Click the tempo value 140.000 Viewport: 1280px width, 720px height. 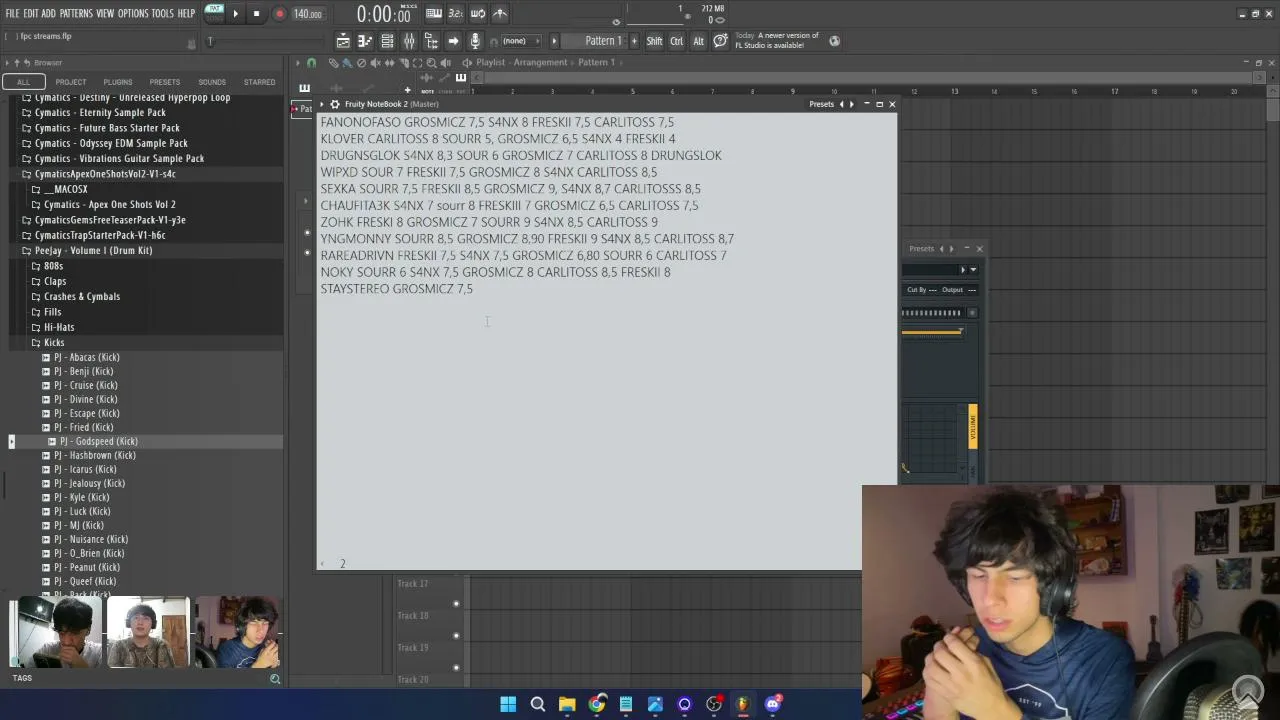point(307,14)
